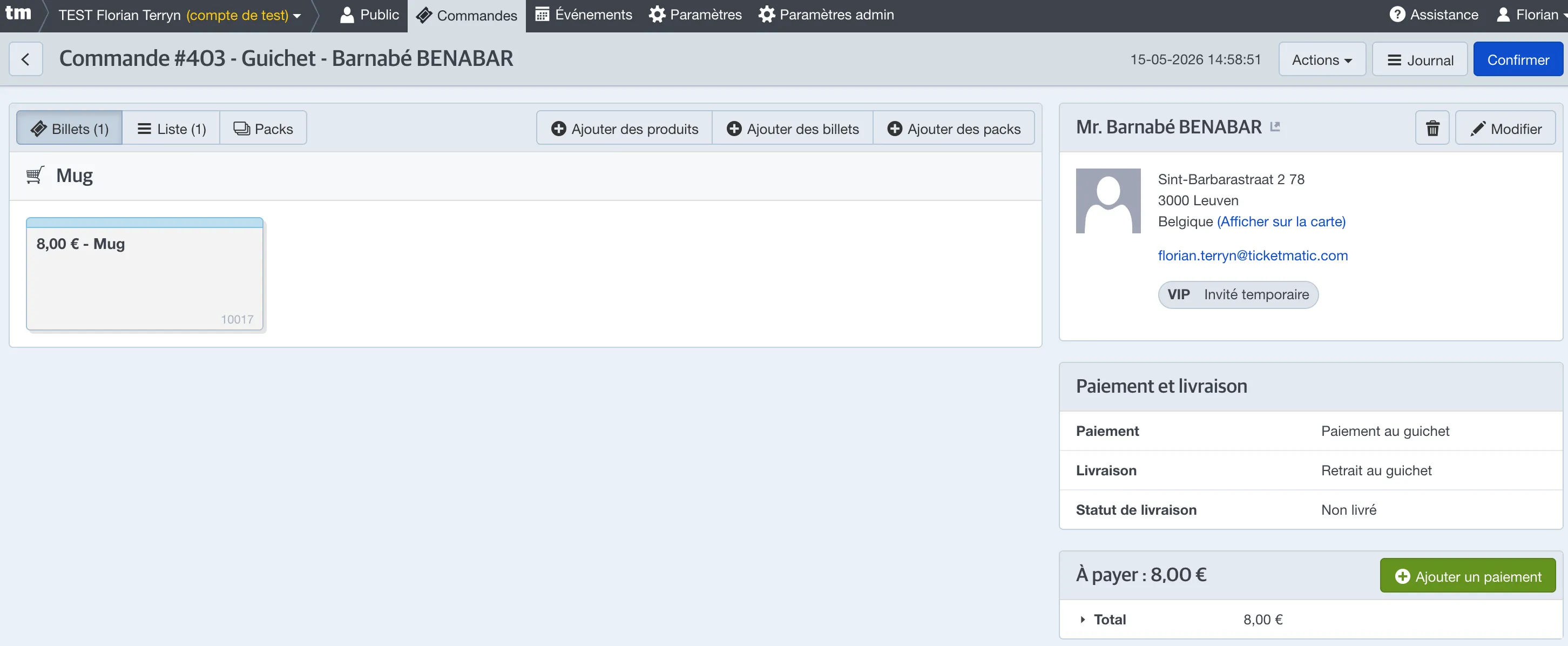Open Paramètres

pyautogui.click(x=695, y=15)
